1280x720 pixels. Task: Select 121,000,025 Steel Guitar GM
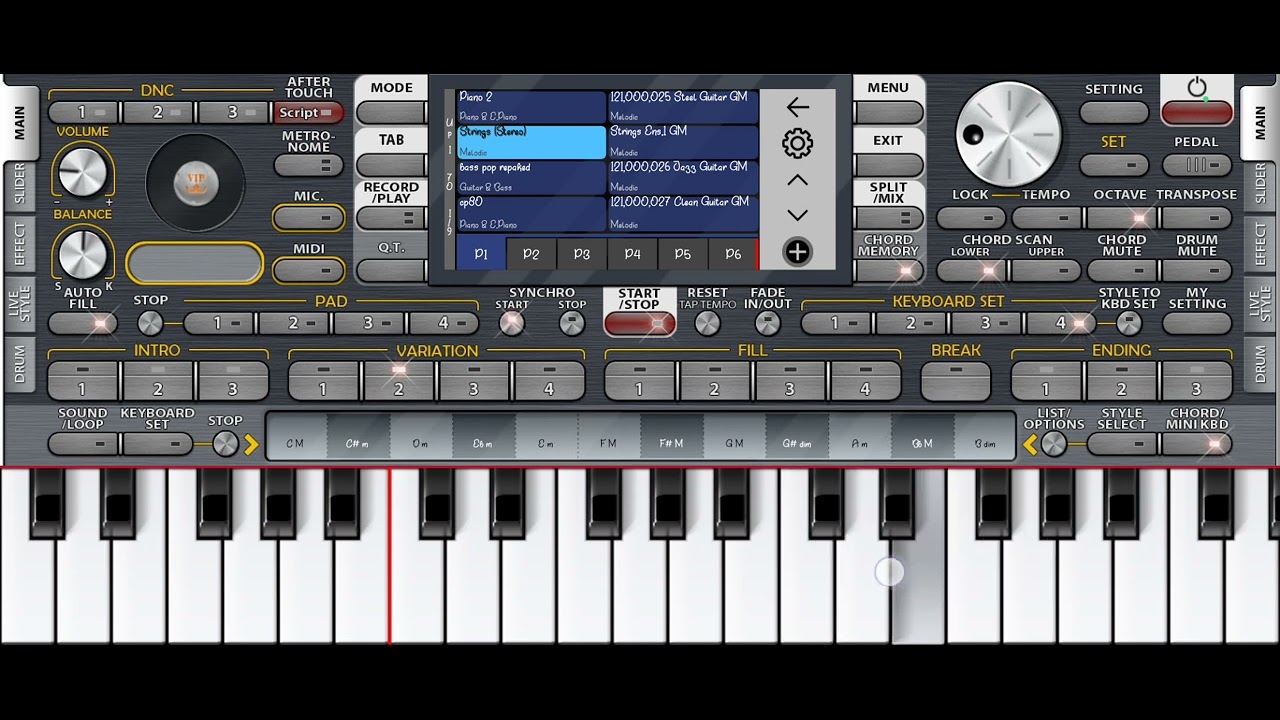(683, 107)
